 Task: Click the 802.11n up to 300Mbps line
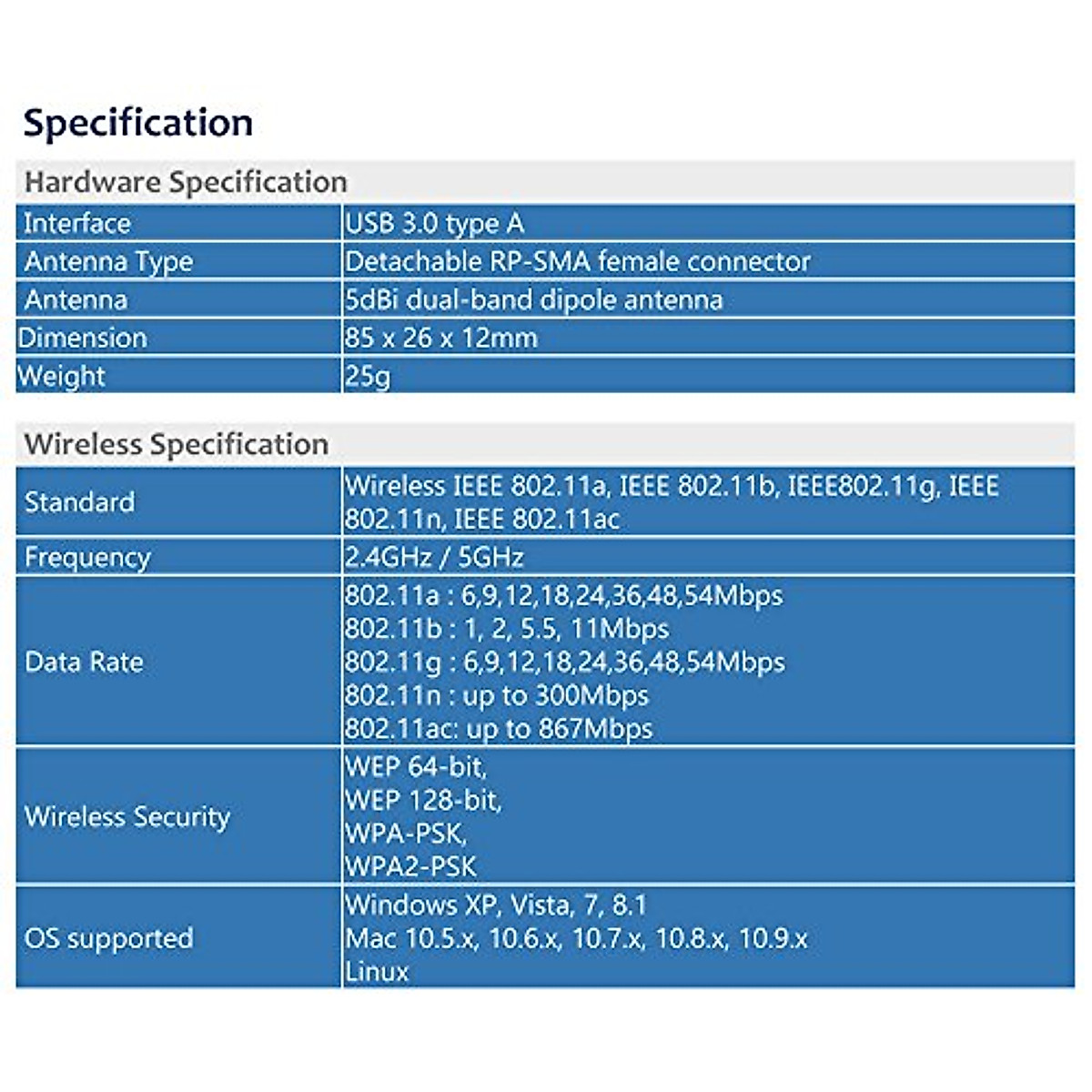pos(496,696)
